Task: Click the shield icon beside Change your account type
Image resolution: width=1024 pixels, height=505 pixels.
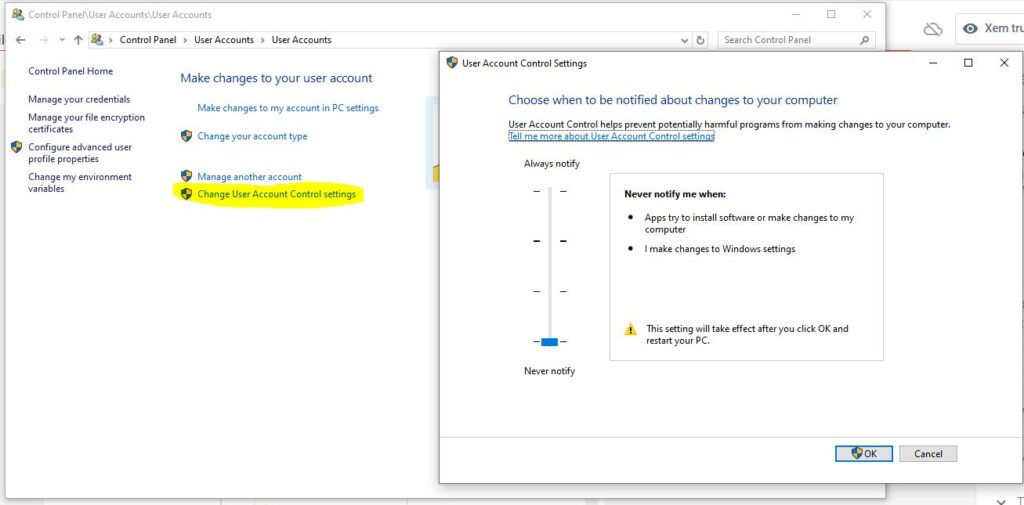Action: tap(186, 136)
